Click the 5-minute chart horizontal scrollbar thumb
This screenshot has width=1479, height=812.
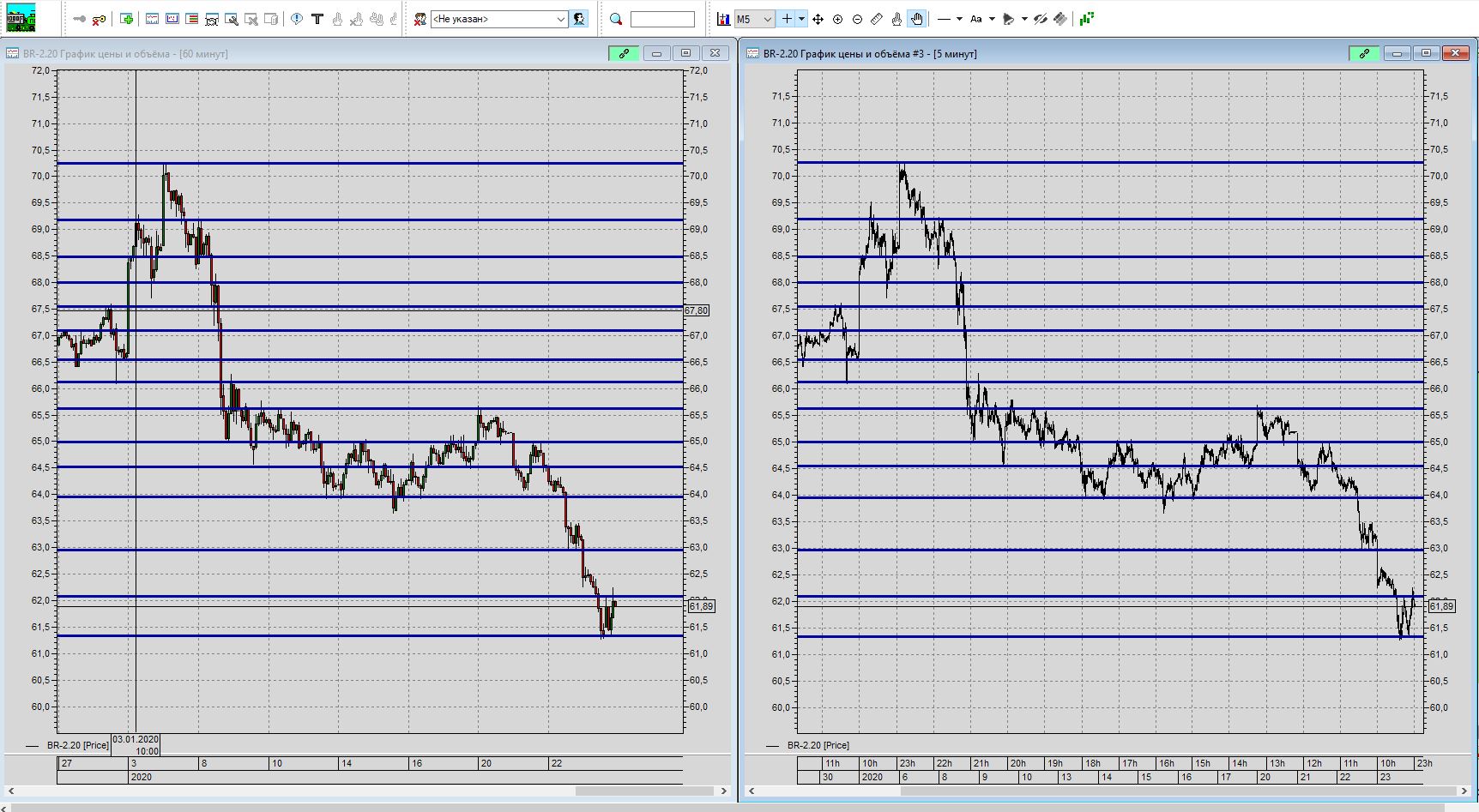[1180, 791]
